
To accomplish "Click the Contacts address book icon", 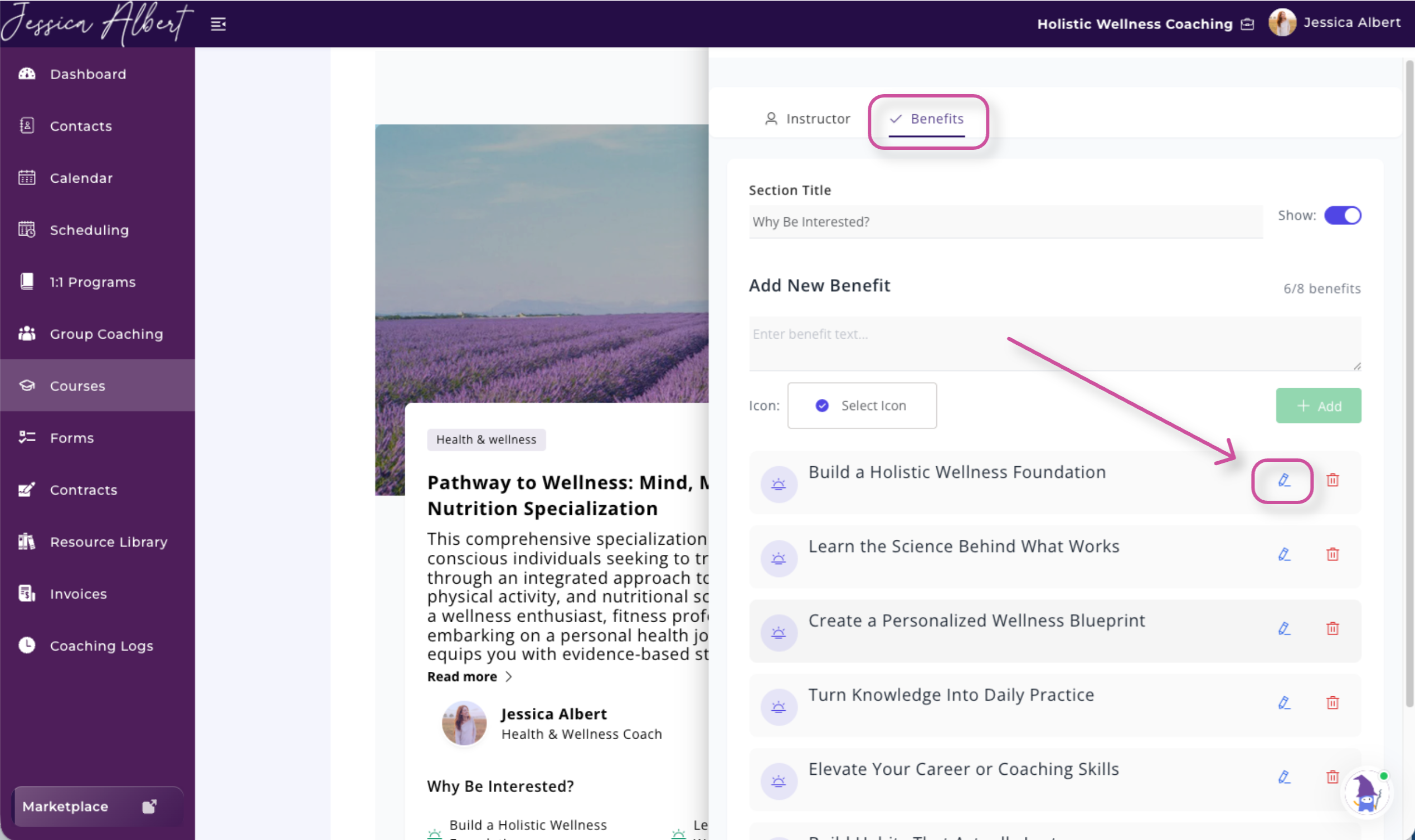I will [27, 126].
